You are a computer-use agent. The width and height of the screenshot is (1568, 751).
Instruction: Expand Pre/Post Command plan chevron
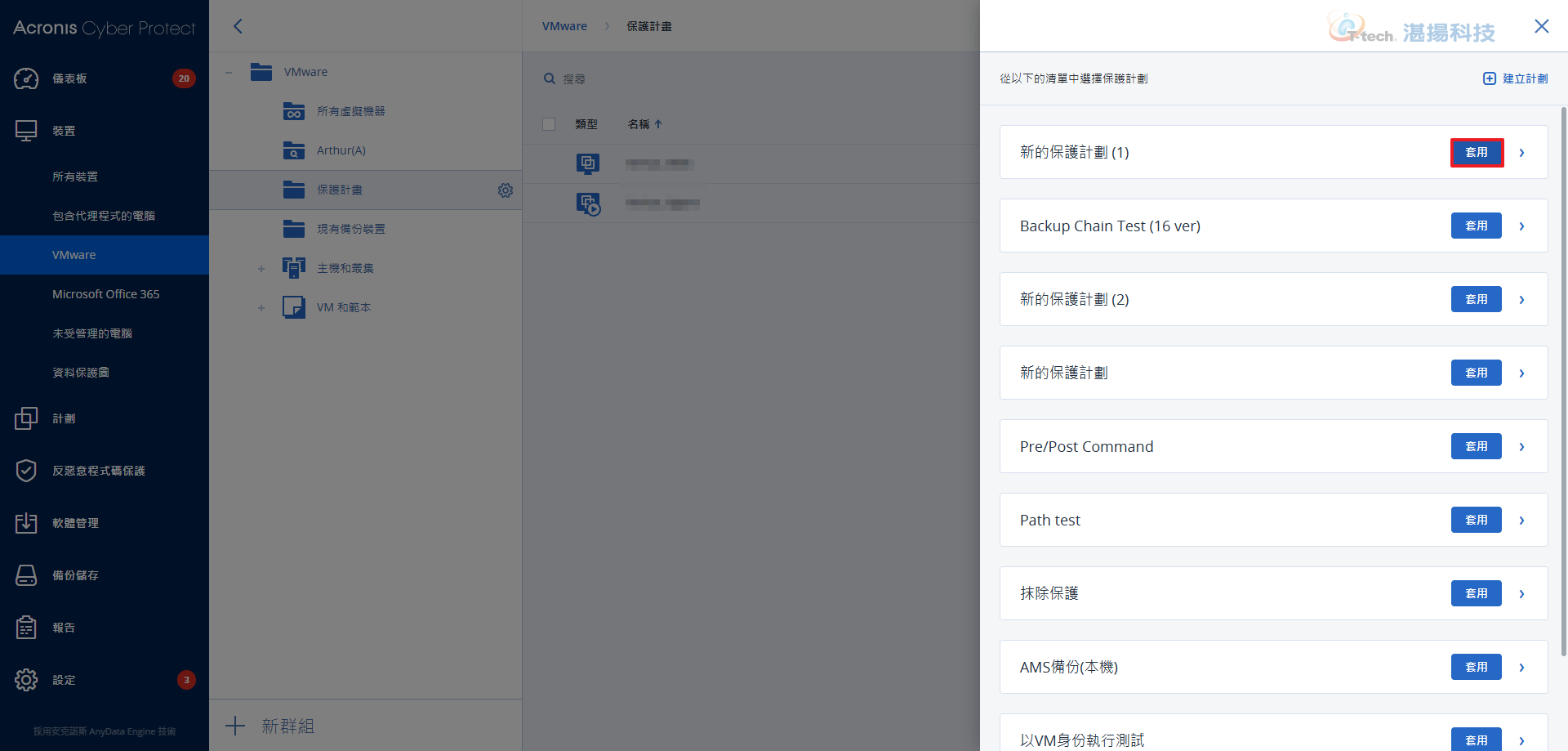click(1522, 447)
